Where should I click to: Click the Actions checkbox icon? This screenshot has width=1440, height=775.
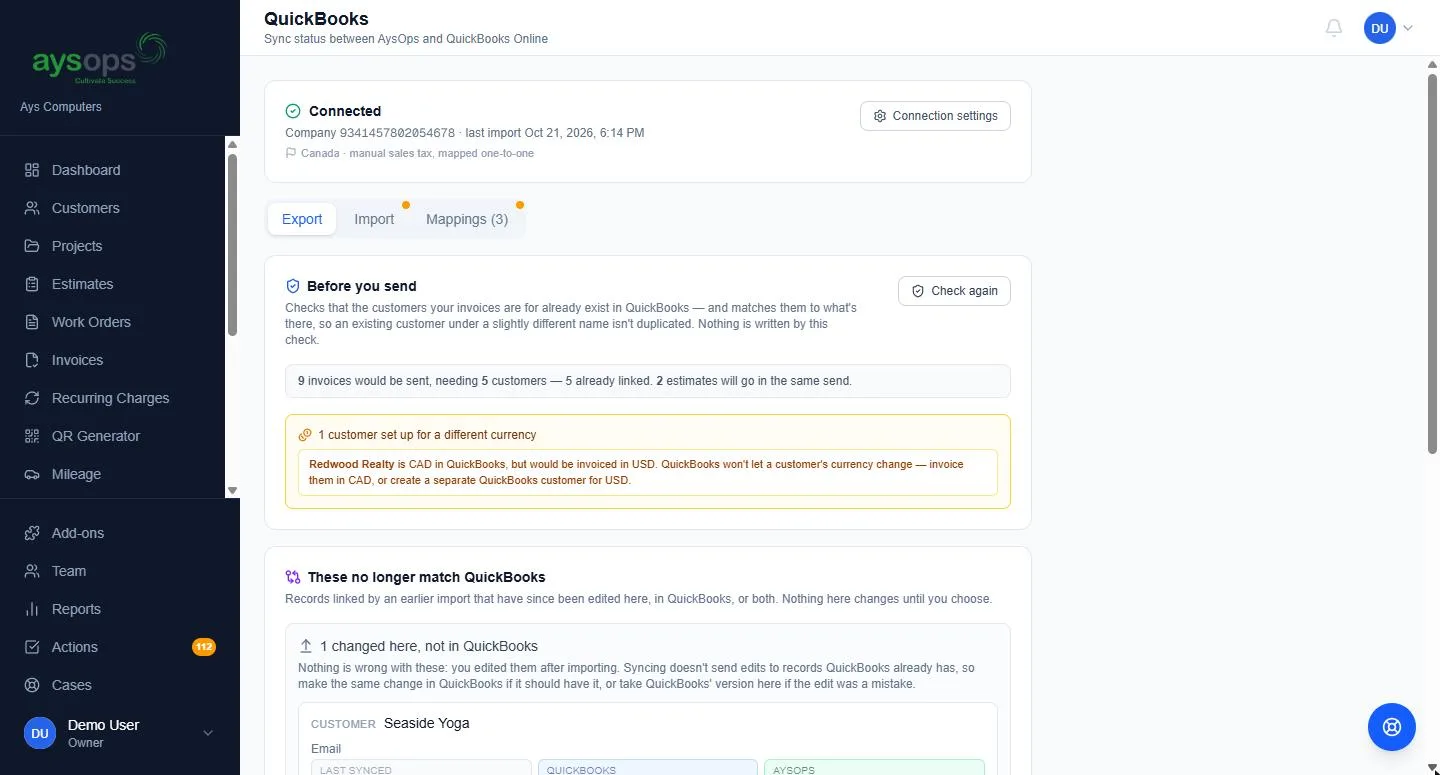click(x=32, y=647)
